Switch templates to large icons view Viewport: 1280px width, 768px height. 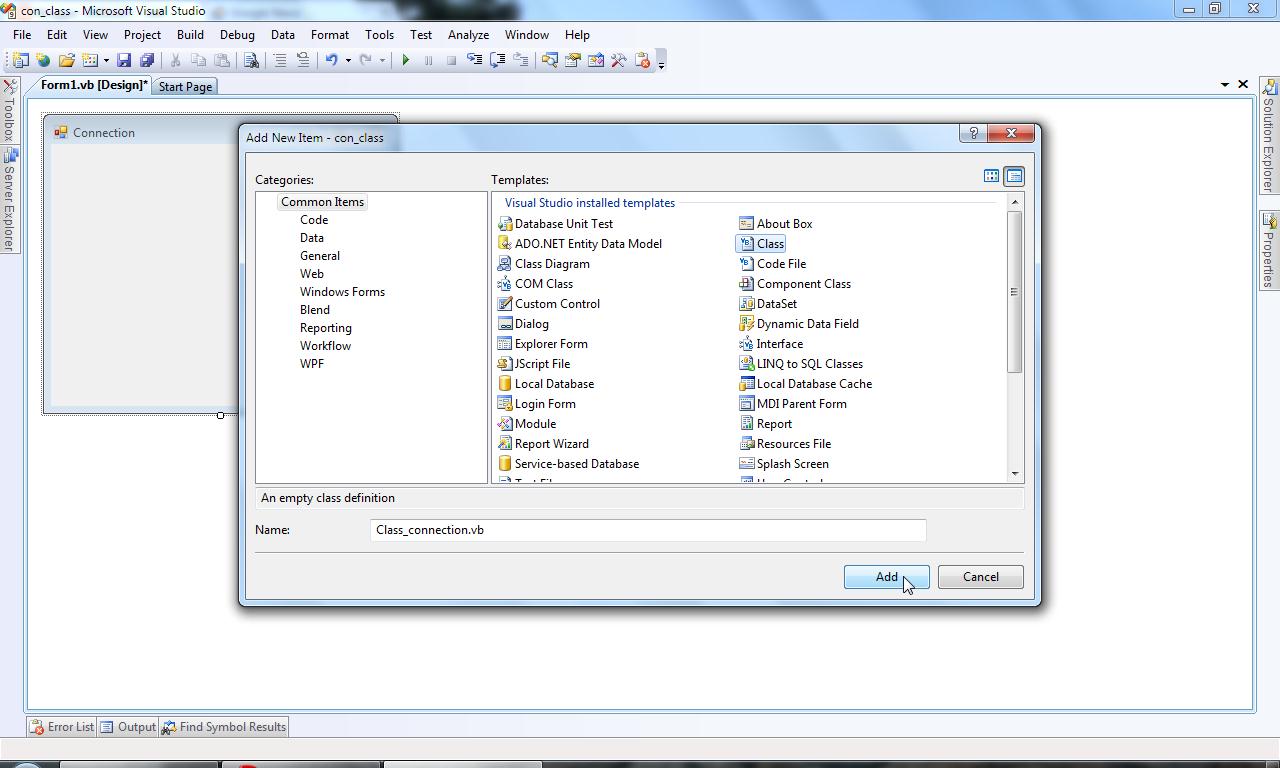[x=991, y=176]
